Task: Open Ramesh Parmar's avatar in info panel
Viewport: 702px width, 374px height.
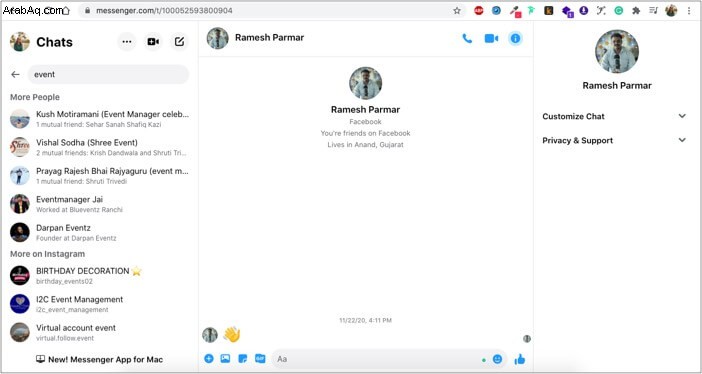Action: [x=617, y=52]
